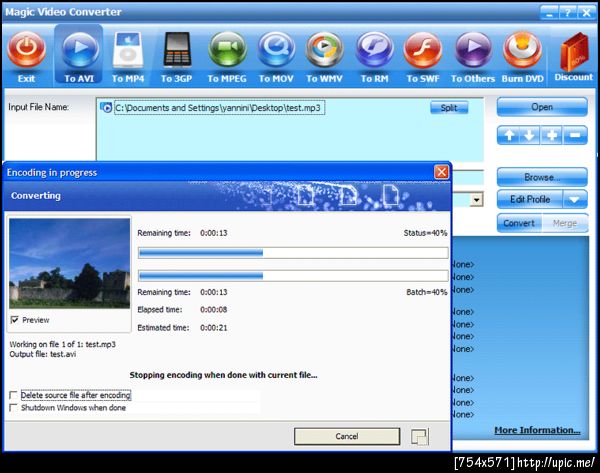
Task: Open the profile combo box arrow
Action: tap(476, 199)
